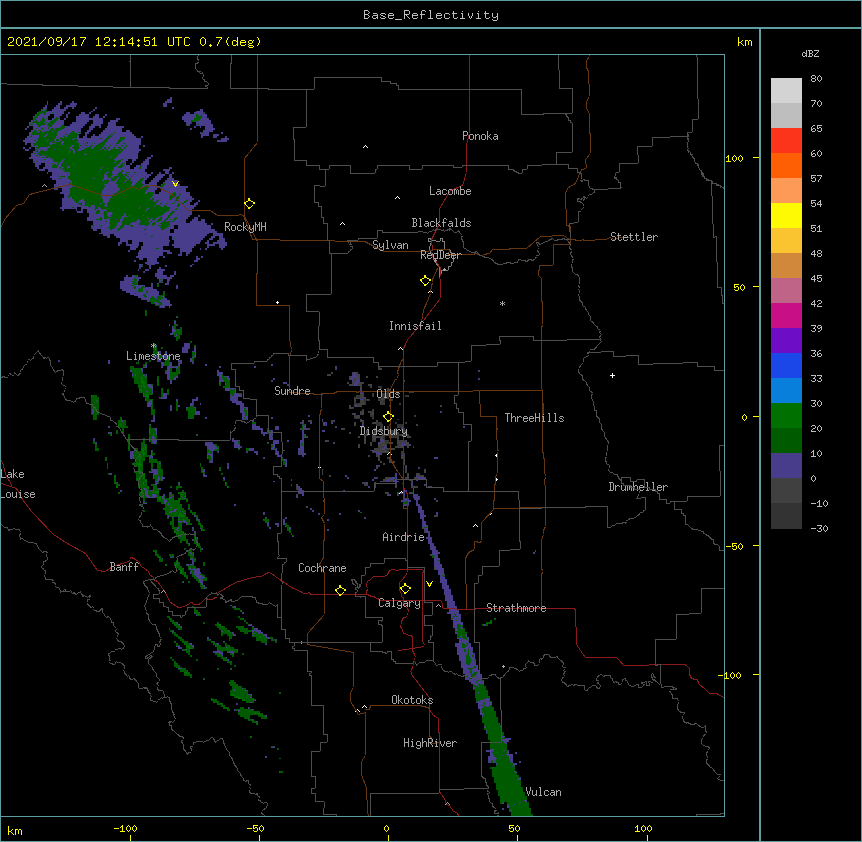
Task: Select the blue 33-36 dBZ legend swatch
Action: pos(786,365)
